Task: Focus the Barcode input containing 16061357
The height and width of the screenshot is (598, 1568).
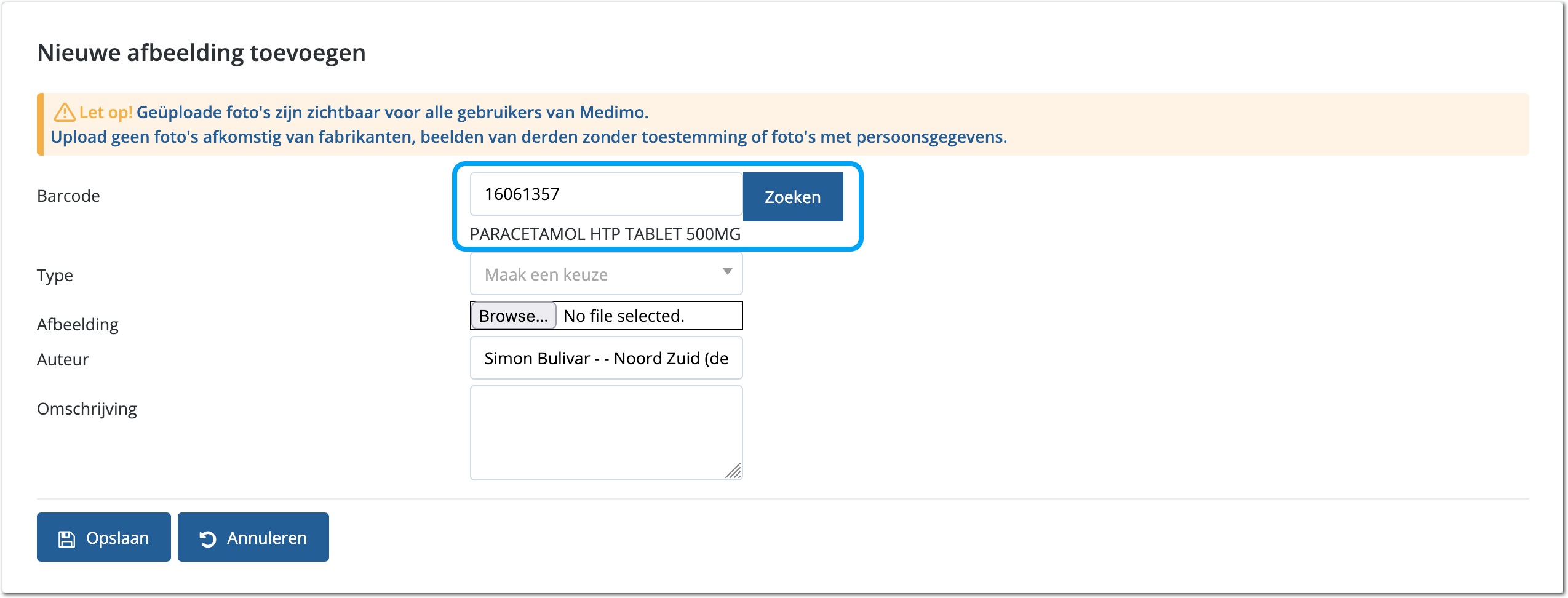Action: click(x=606, y=194)
